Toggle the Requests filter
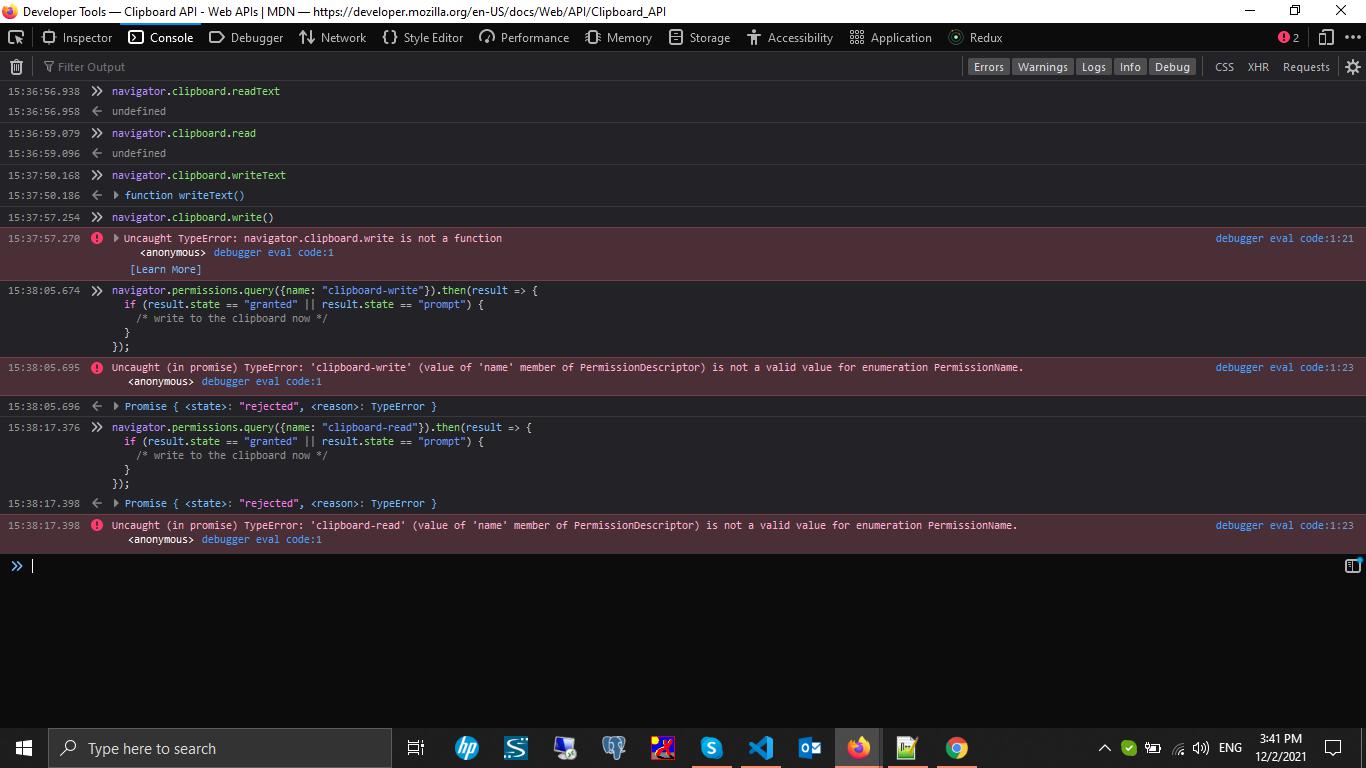The width and height of the screenshot is (1366, 768). pyautogui.click(x=1306, y=67)
